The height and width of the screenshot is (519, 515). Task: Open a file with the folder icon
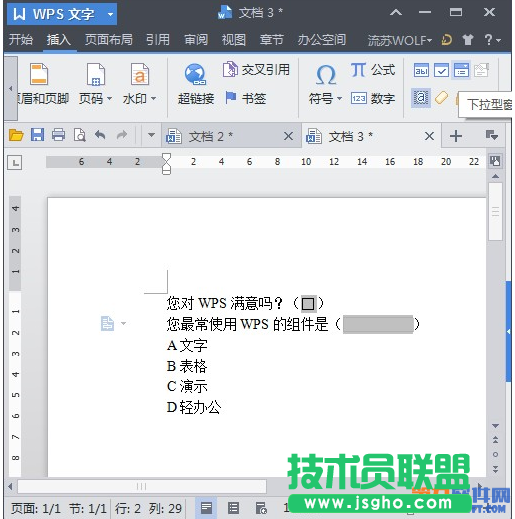tap(16, 135)
